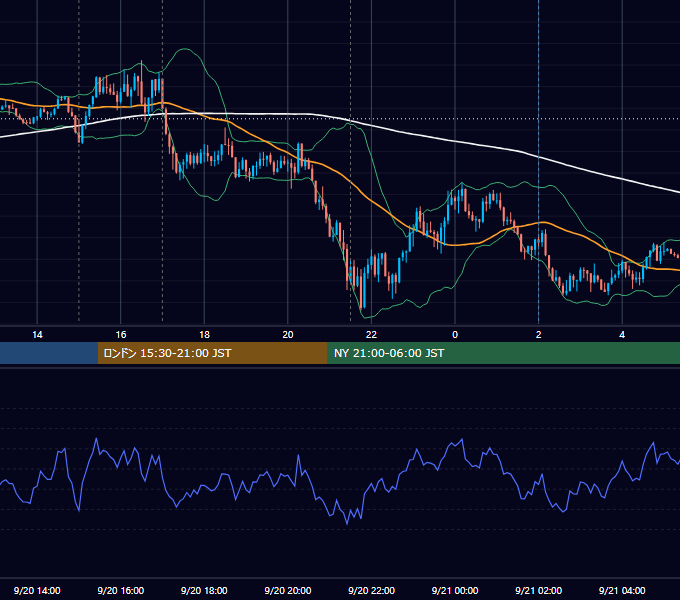
Task: Select the 22 hour label on price chart axis
Action: pos(371,335)
